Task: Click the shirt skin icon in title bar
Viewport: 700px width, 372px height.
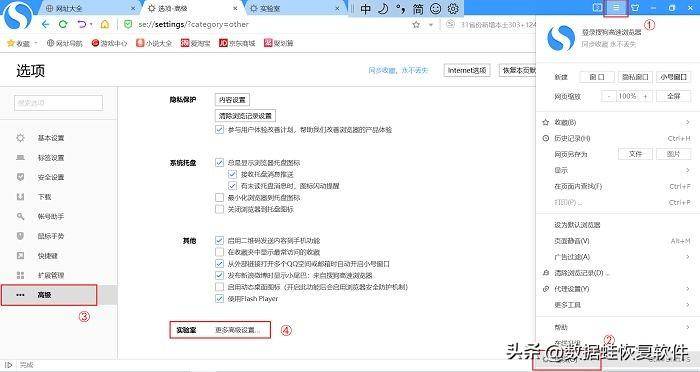Action: point(635,8)
